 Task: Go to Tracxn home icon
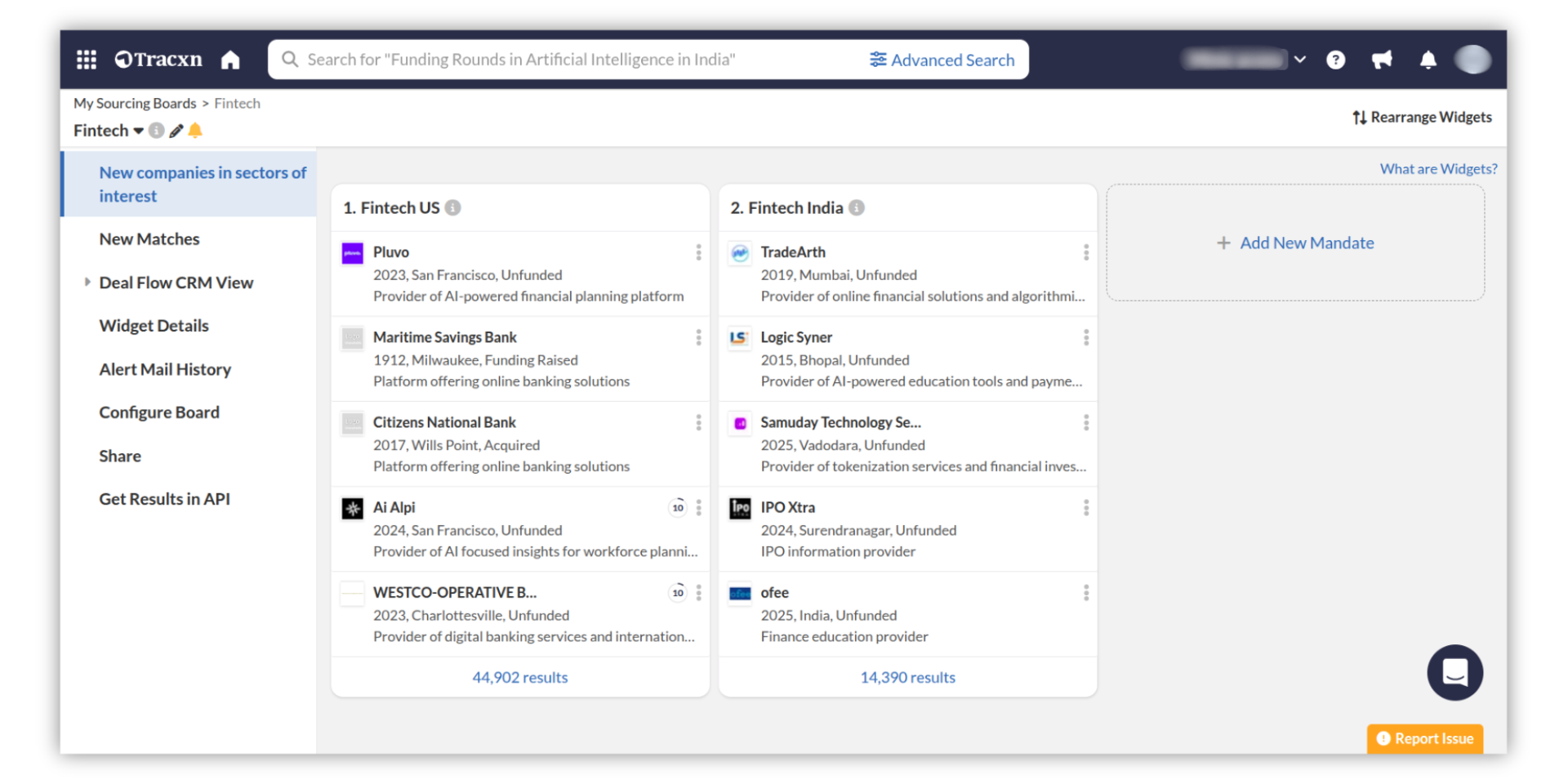coord(230,60)
